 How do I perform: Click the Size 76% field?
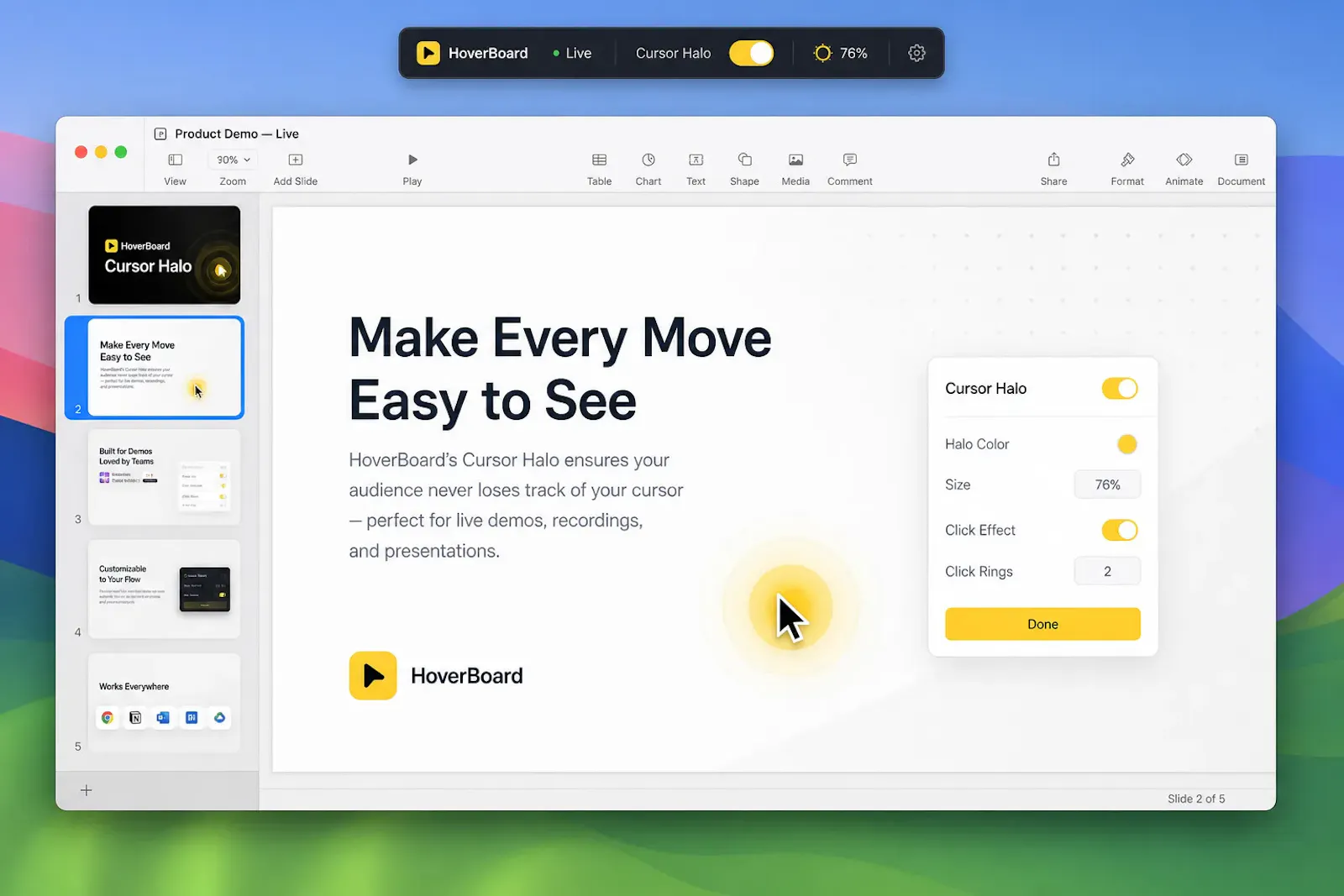(1107, 485)
